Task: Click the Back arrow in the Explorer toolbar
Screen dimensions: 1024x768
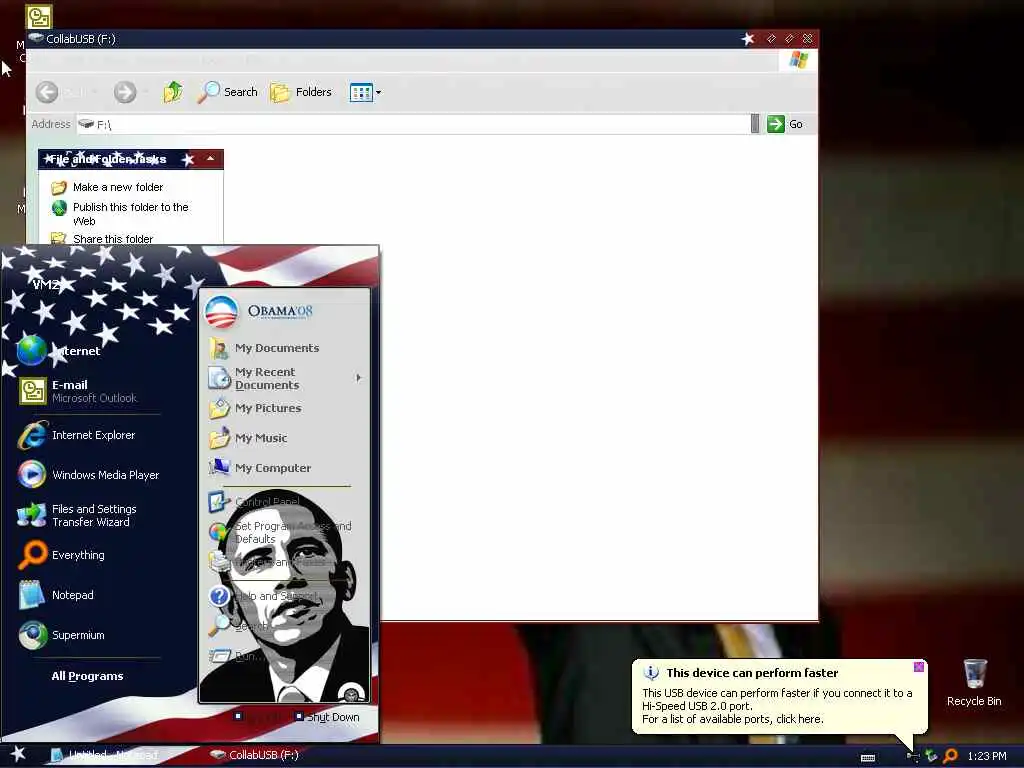Action: [47, 92]
